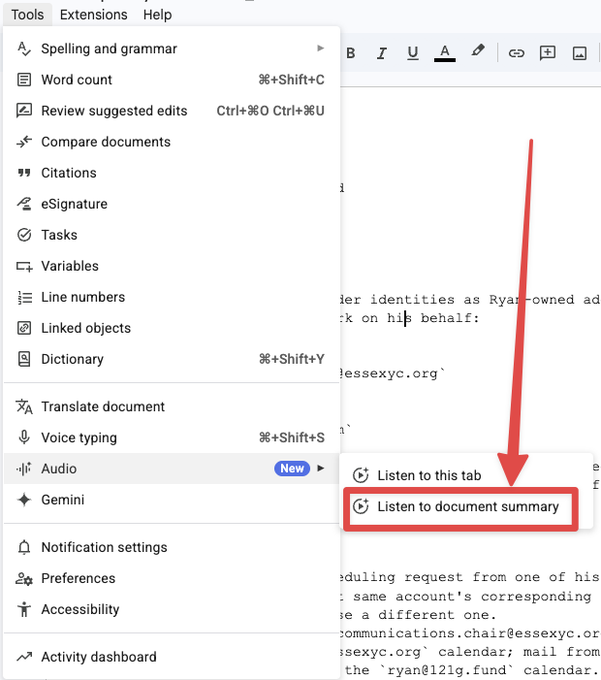Screen dimensions: 601x680
Task: Click the Bold formatting icon
Action: [350, 53]
